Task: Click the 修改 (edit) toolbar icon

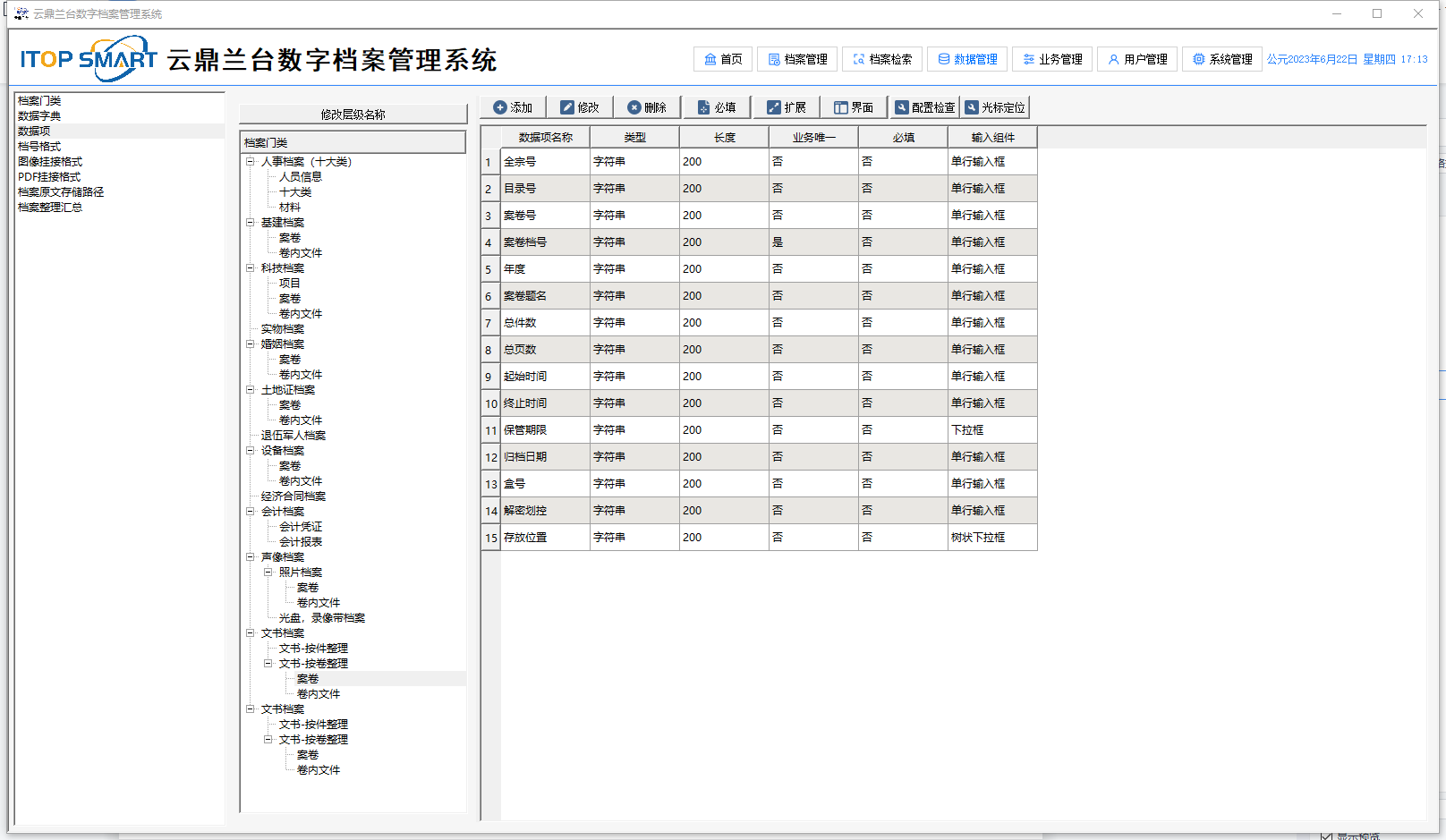Action: coord(567,107)
